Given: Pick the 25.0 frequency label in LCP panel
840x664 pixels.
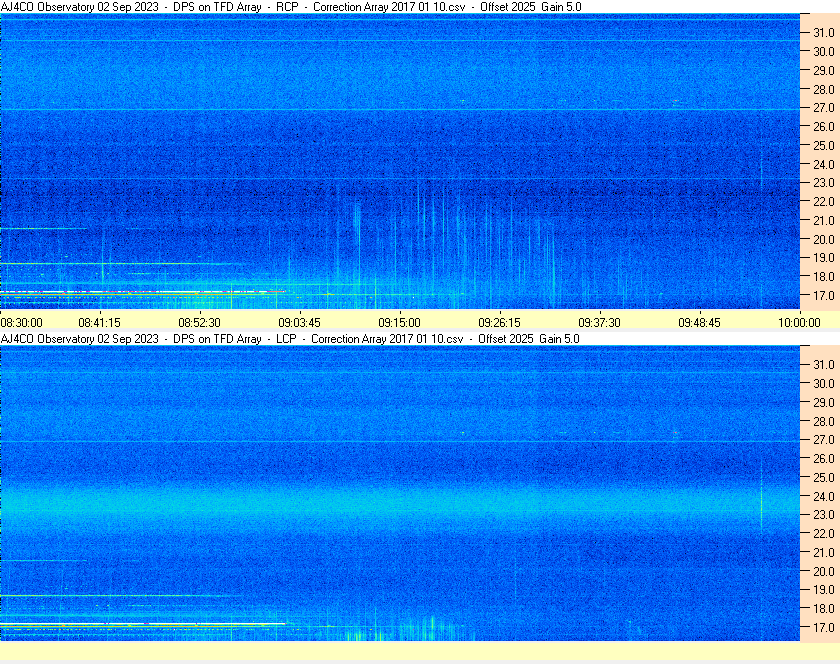Looking at the screenshot, I should pyautogui.click(x=824, y=477).
